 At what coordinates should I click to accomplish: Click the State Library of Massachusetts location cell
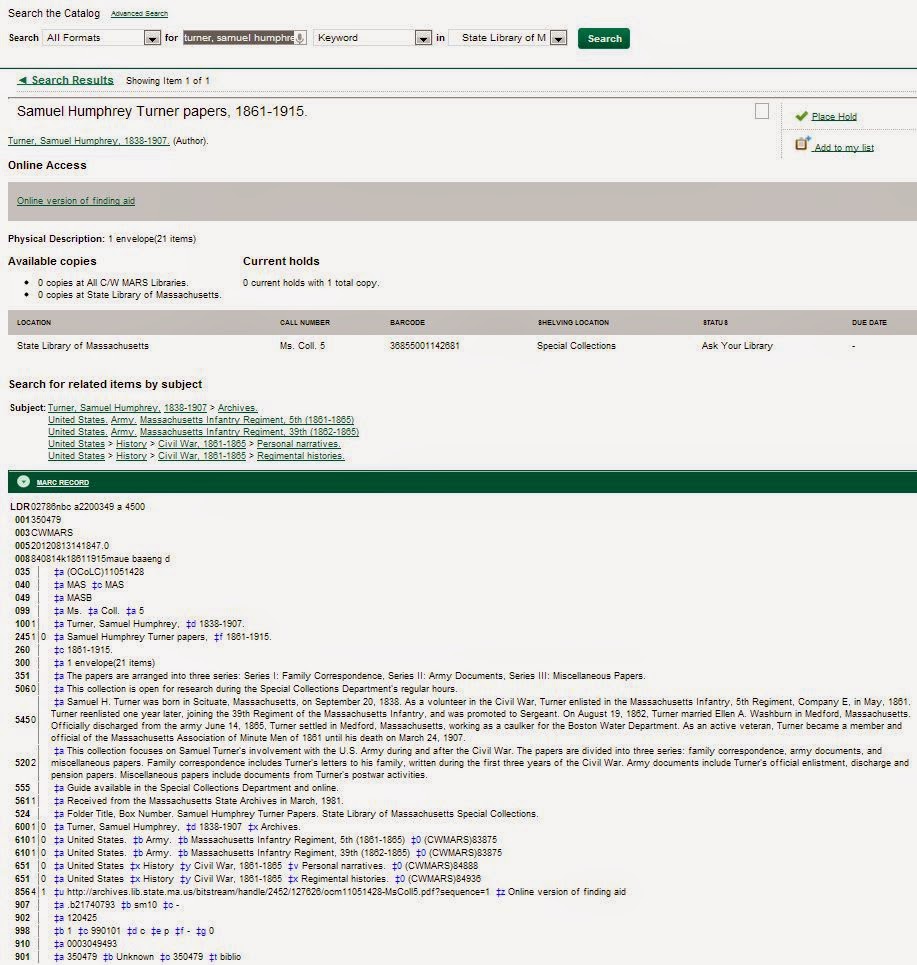coord(83,346)
